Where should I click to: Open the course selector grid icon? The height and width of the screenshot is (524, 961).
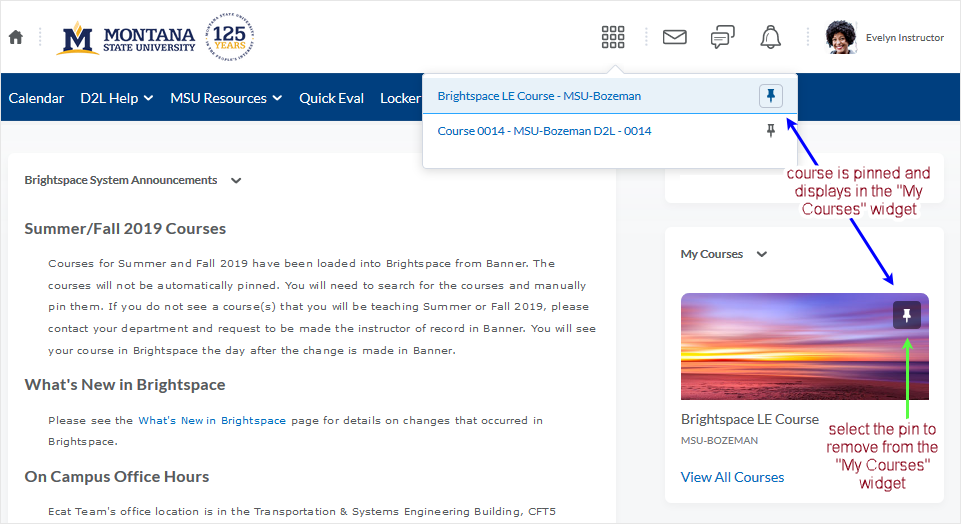613,37
